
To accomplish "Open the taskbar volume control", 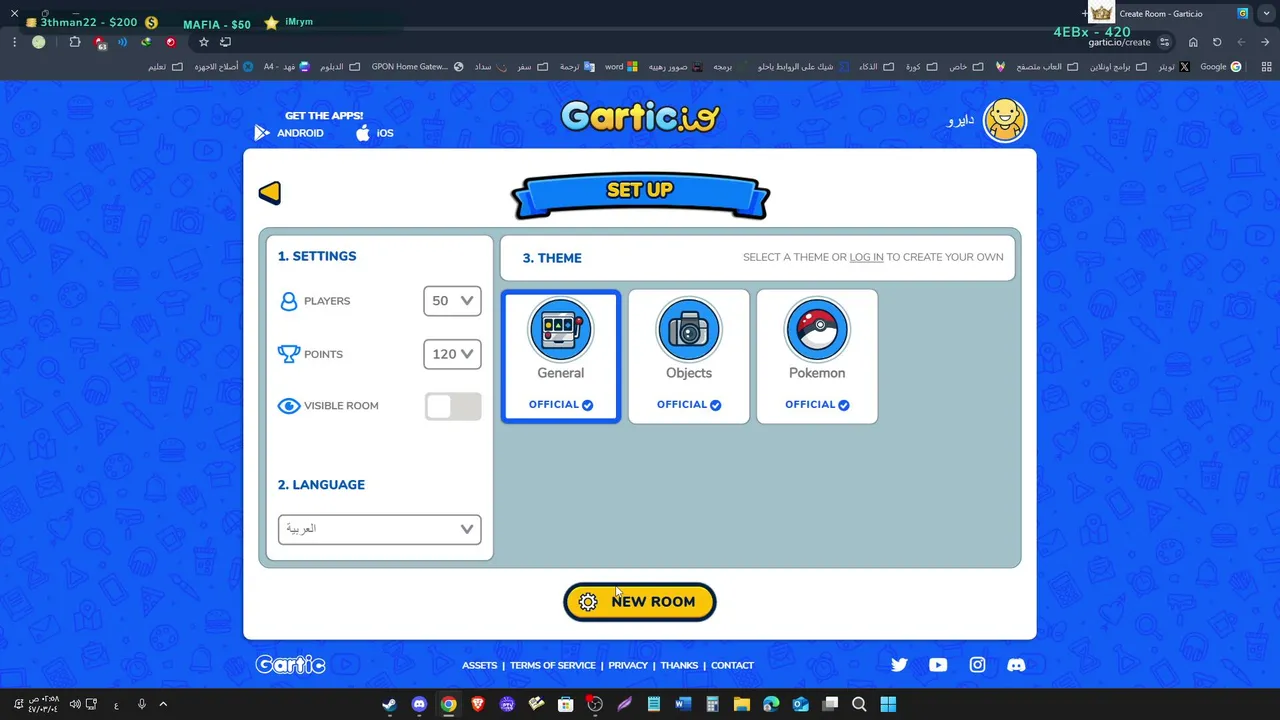I will point(74,704).
